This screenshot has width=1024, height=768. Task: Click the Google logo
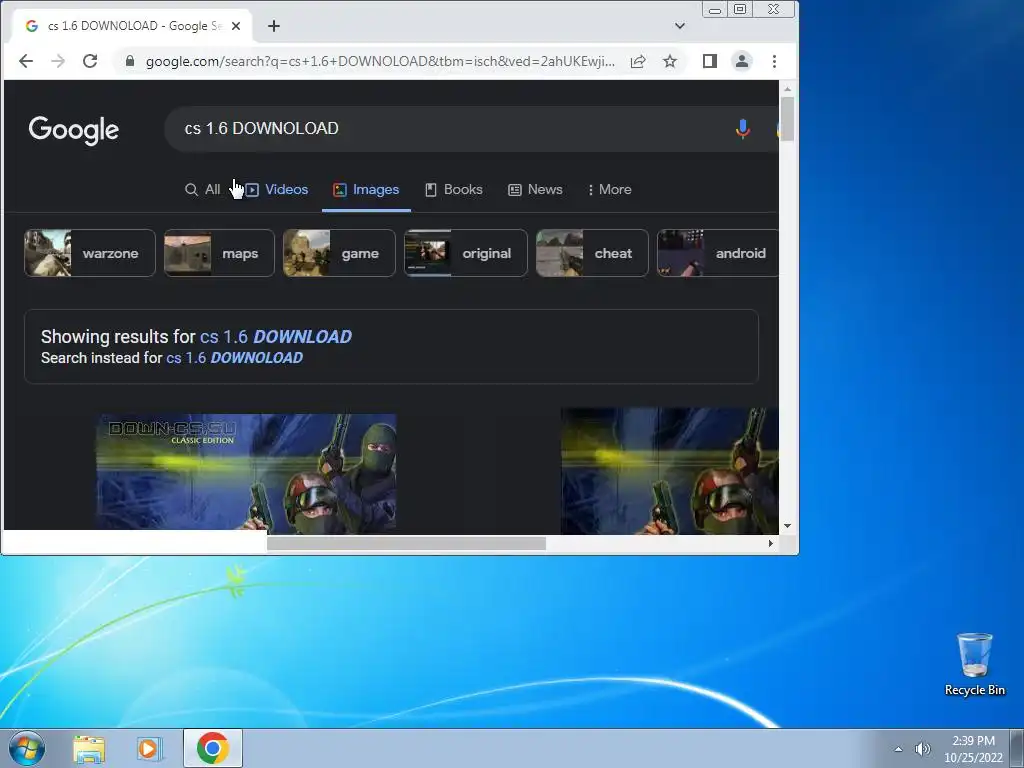pos(74,130)
